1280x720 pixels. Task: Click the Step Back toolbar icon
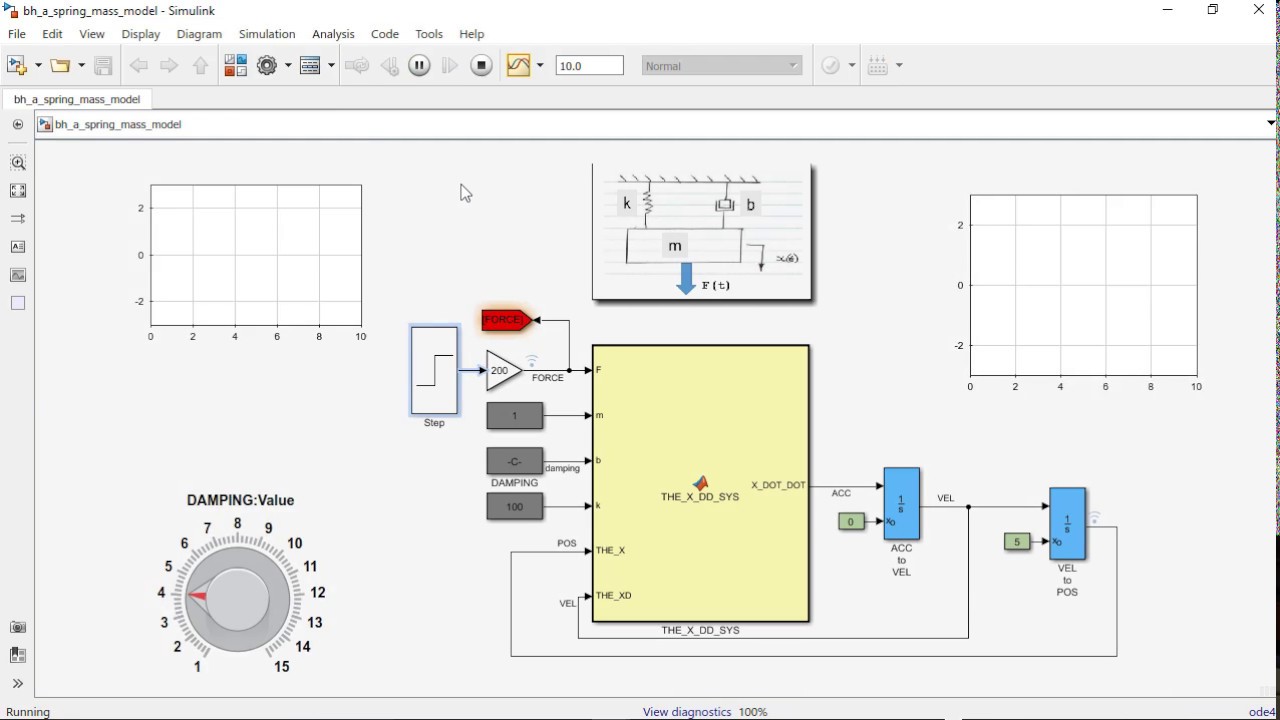pos(389,66)
